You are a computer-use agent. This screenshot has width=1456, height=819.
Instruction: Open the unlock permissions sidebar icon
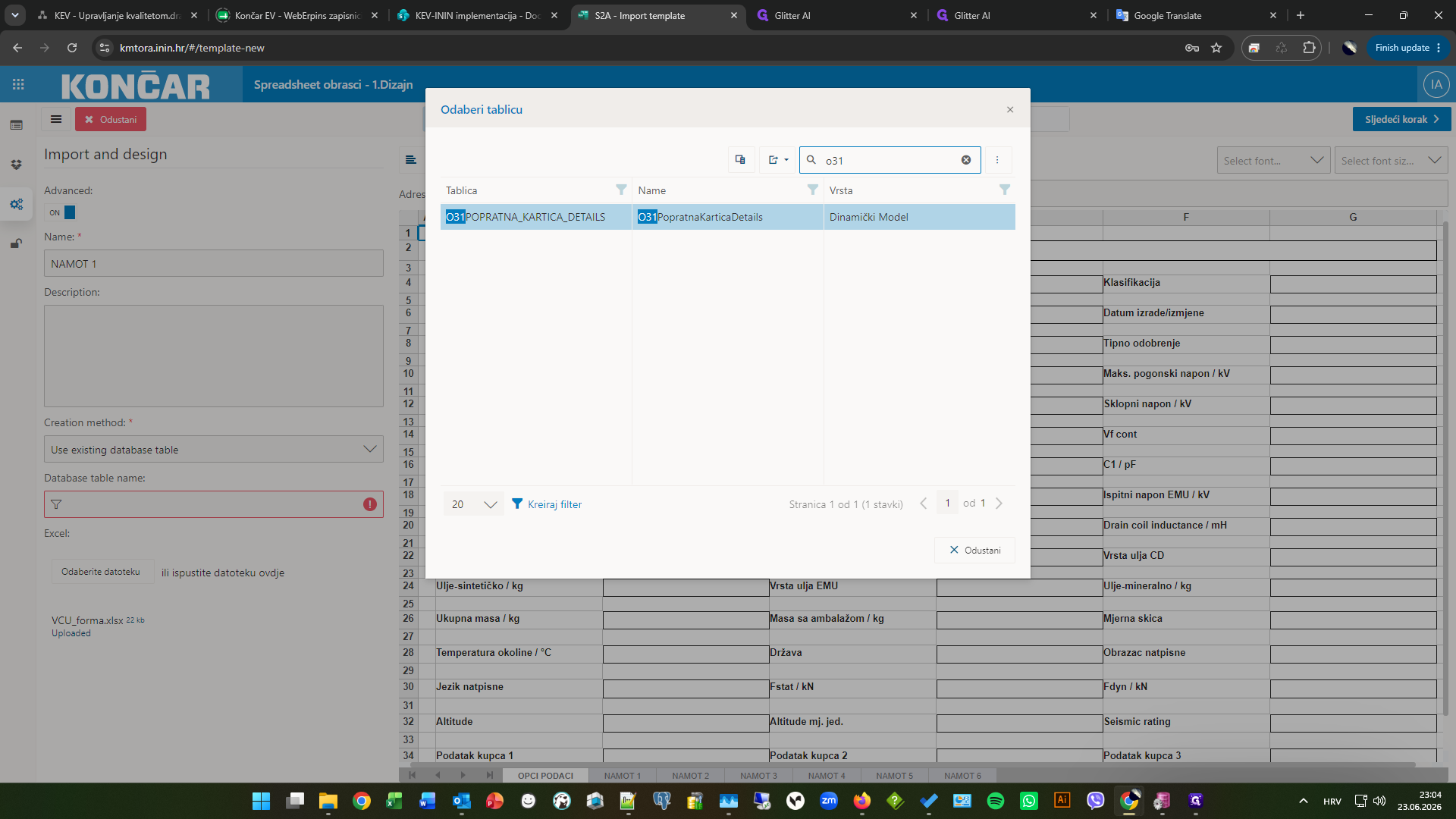[17, 243]
